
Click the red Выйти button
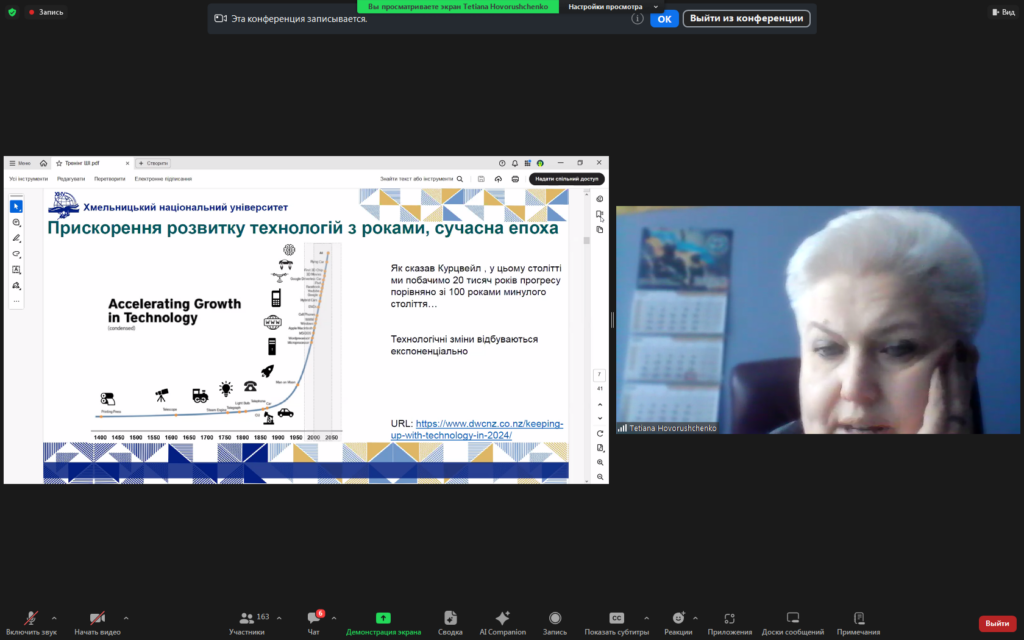pos(997,623)
